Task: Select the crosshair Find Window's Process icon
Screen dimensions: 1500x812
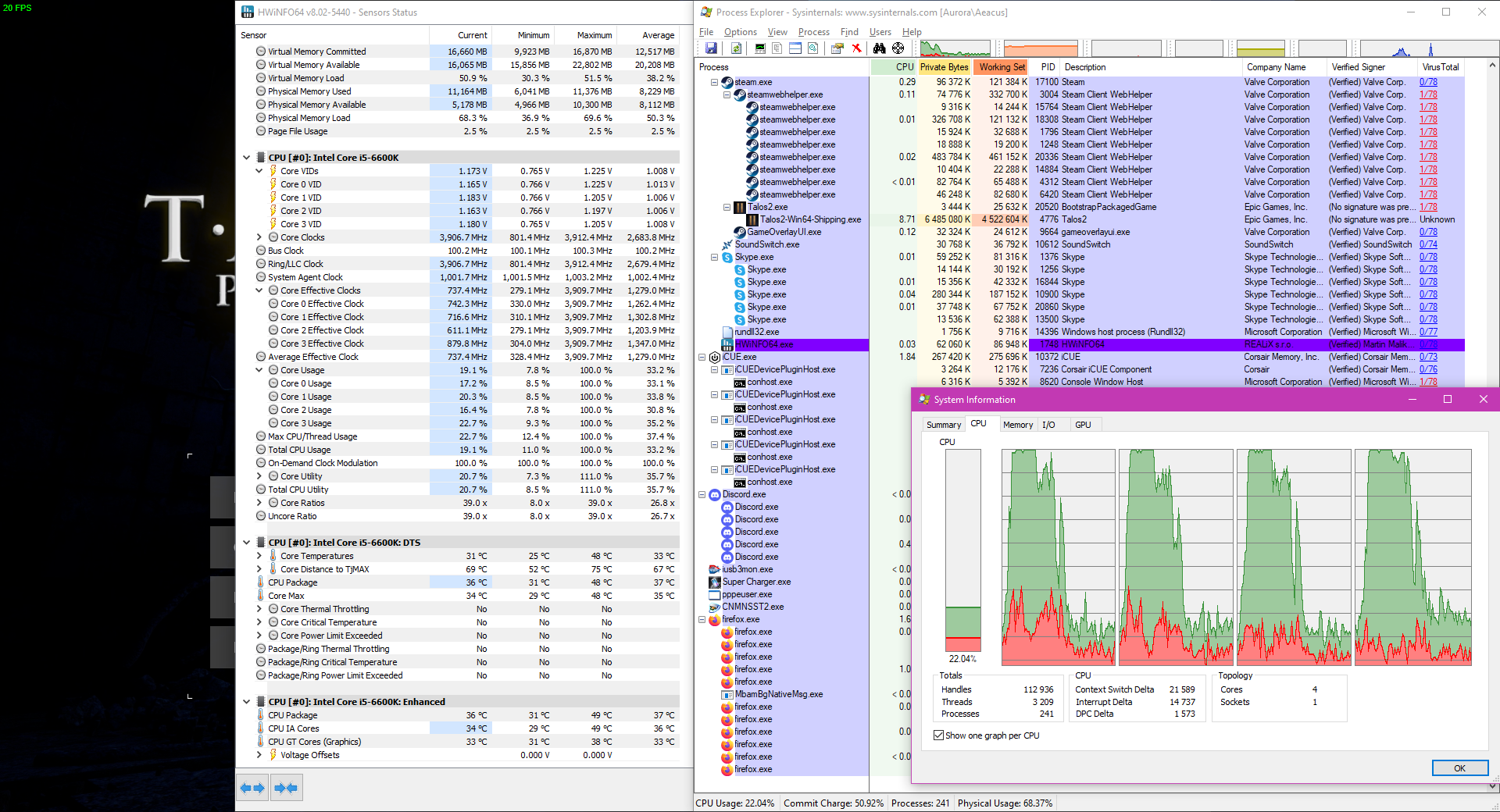Action: click(x=898, y=48)
